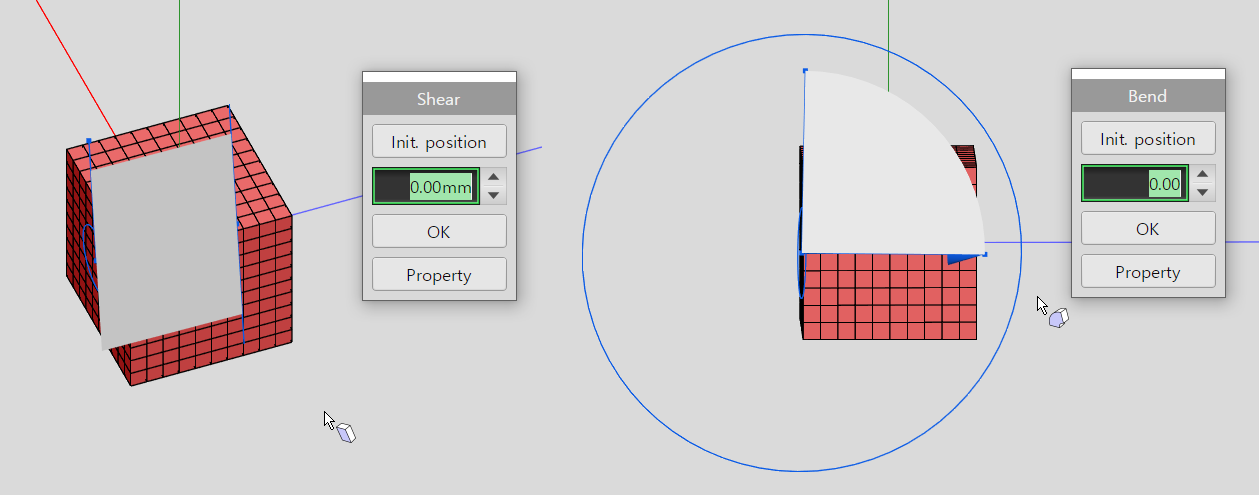Open Property in the Shear panel
1259x495 pixels.
439,275
